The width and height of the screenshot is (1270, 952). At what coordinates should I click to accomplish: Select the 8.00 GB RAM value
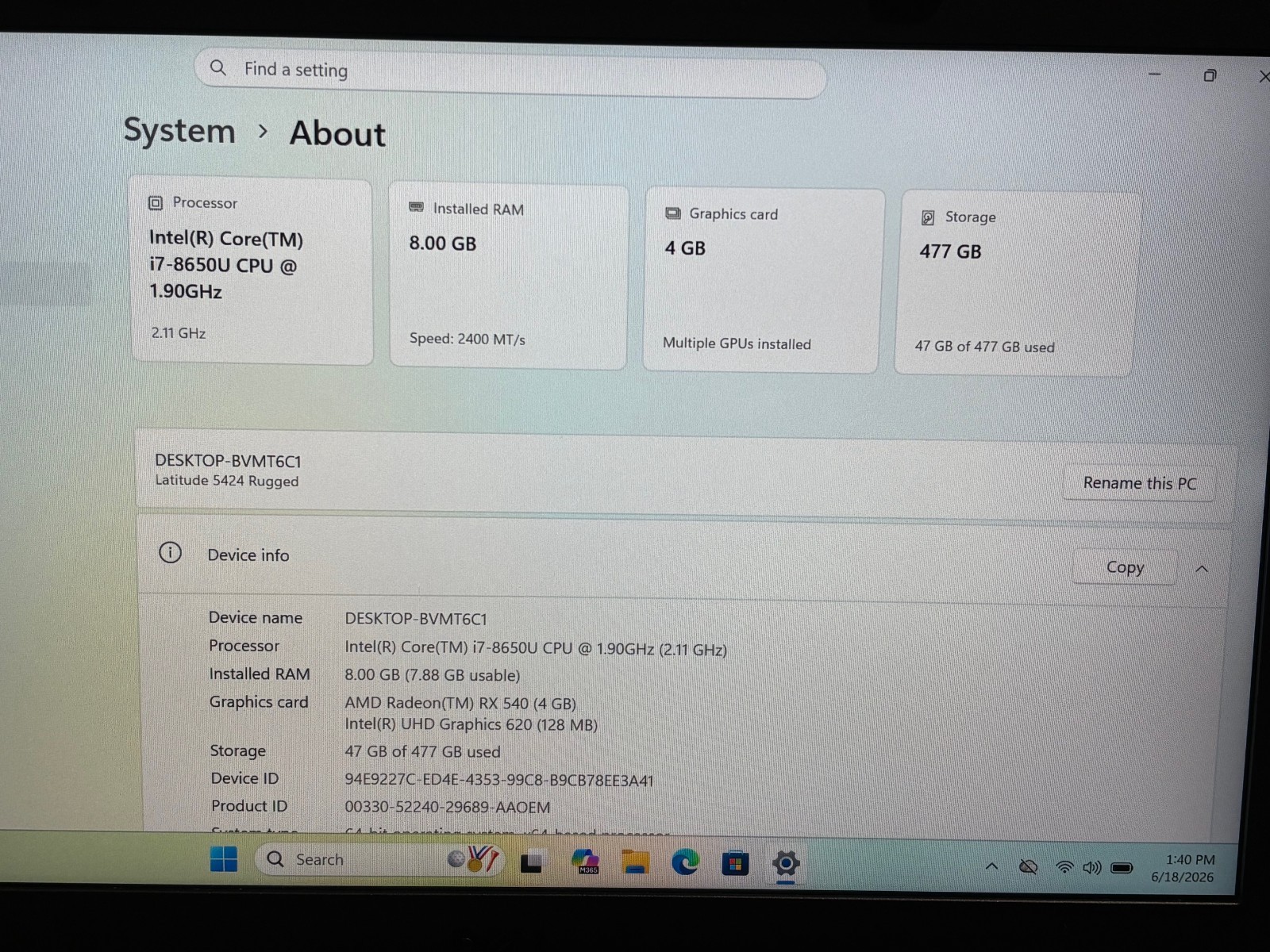[443, 244]
